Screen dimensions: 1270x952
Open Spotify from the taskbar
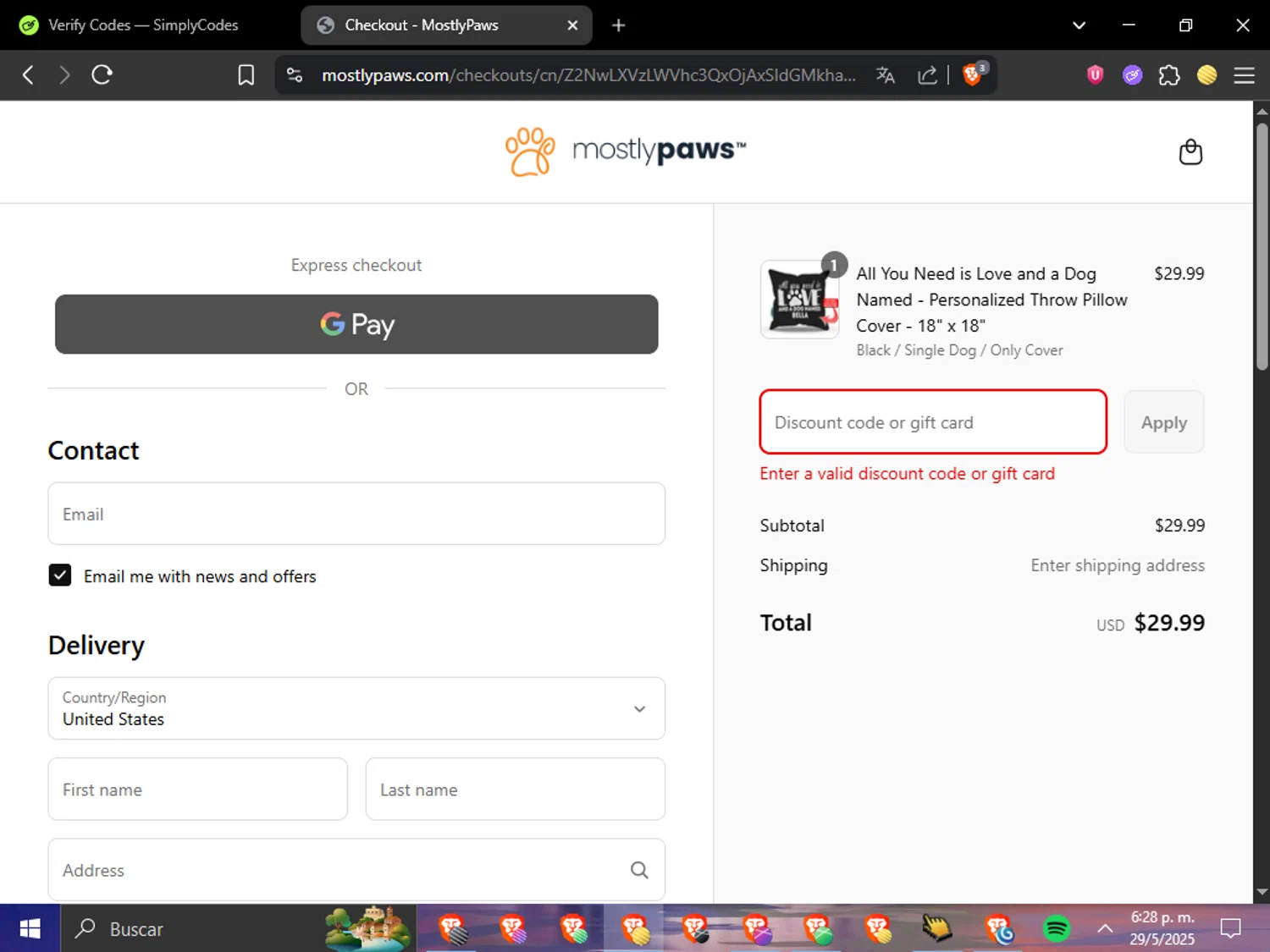click(x=1056, y=929)
